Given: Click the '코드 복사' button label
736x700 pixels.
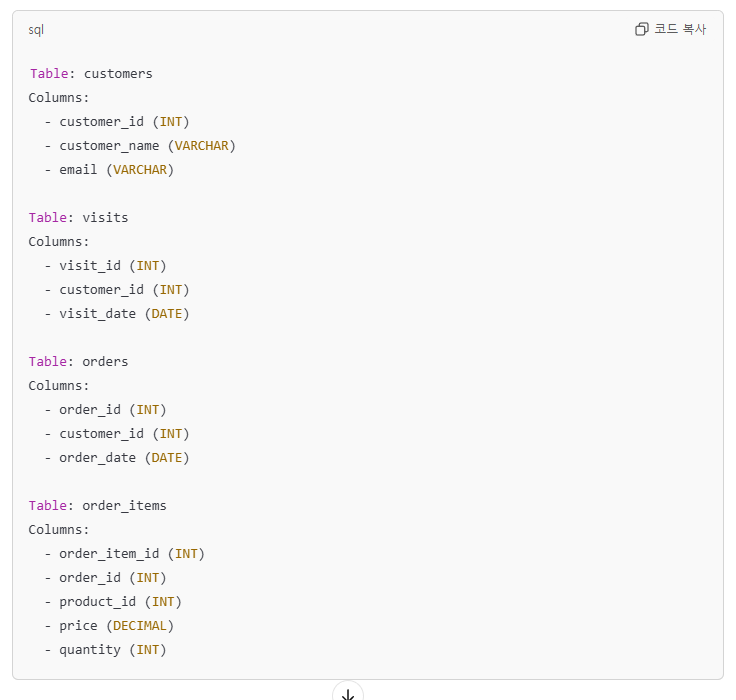Looking at the screenshot, I should coord(680,29).
